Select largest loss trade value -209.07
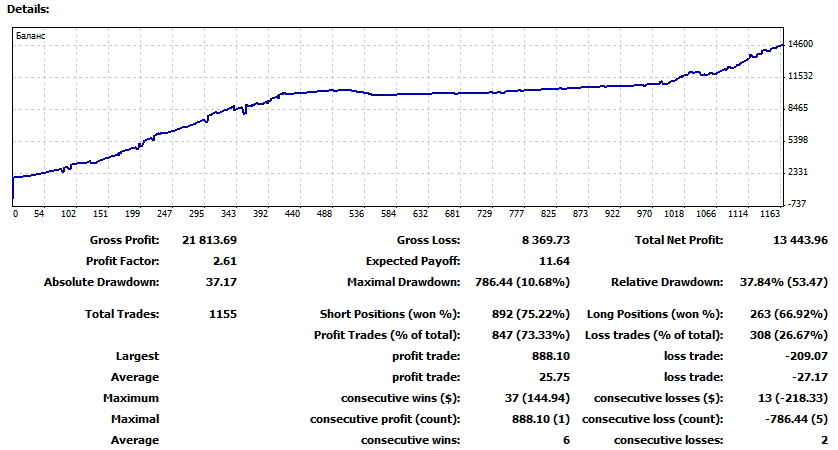Viewport: 838px width, 450px height. click(x=806, y=356)
